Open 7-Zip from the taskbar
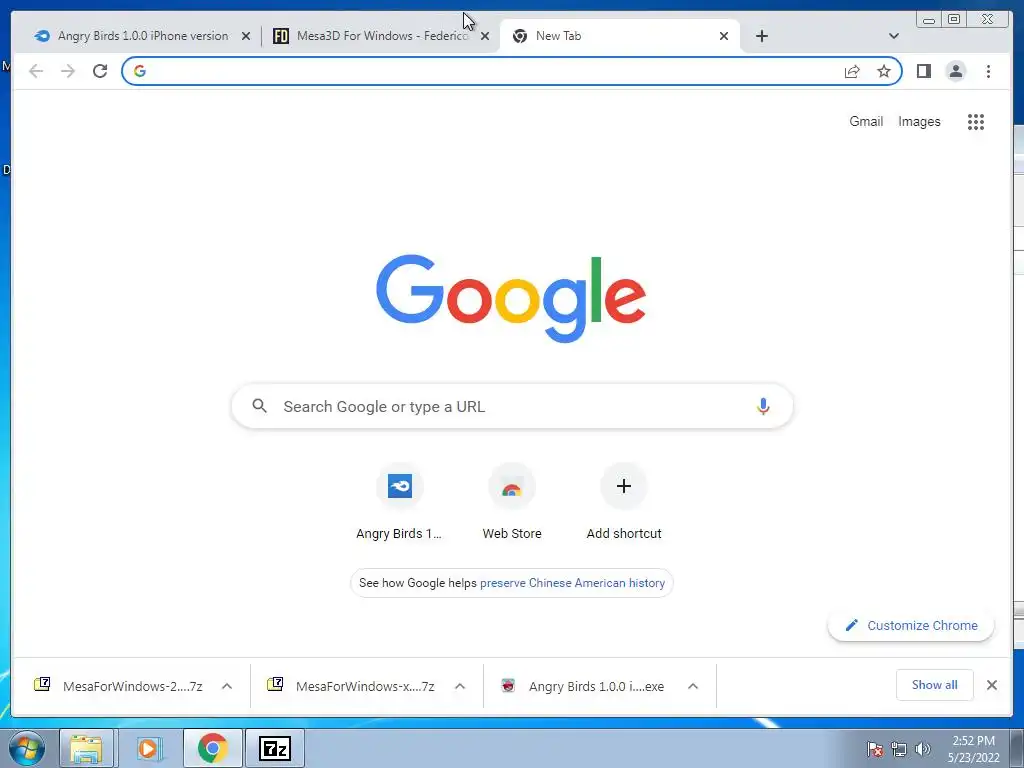 point(275,748)
